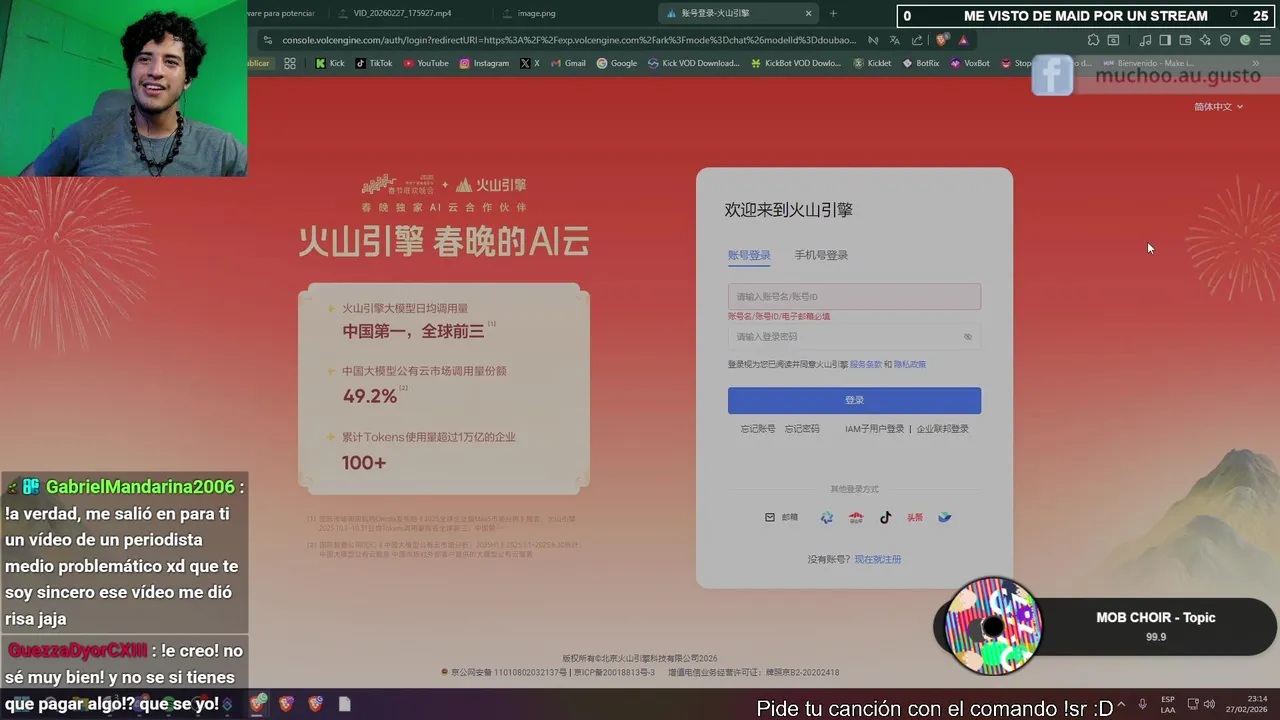Click the VPN shield icon in toolbar
1280x720 pixels.
(1225, 40)
